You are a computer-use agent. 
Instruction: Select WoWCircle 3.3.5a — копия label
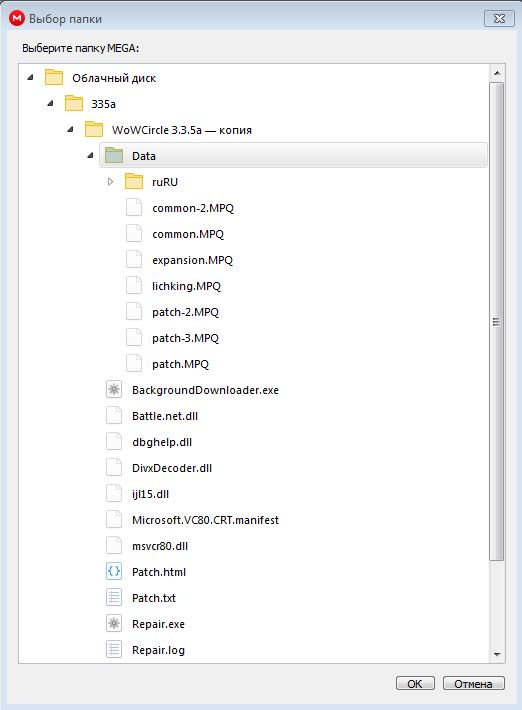tap(182, 130)
